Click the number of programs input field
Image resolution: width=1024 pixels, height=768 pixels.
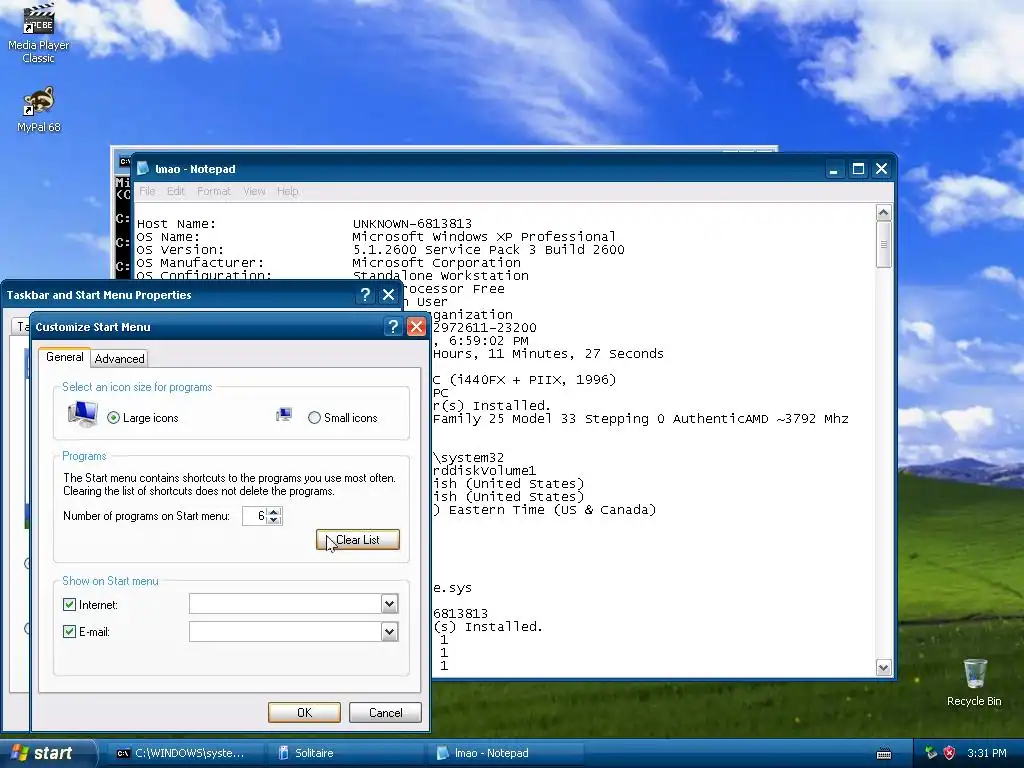255,516
